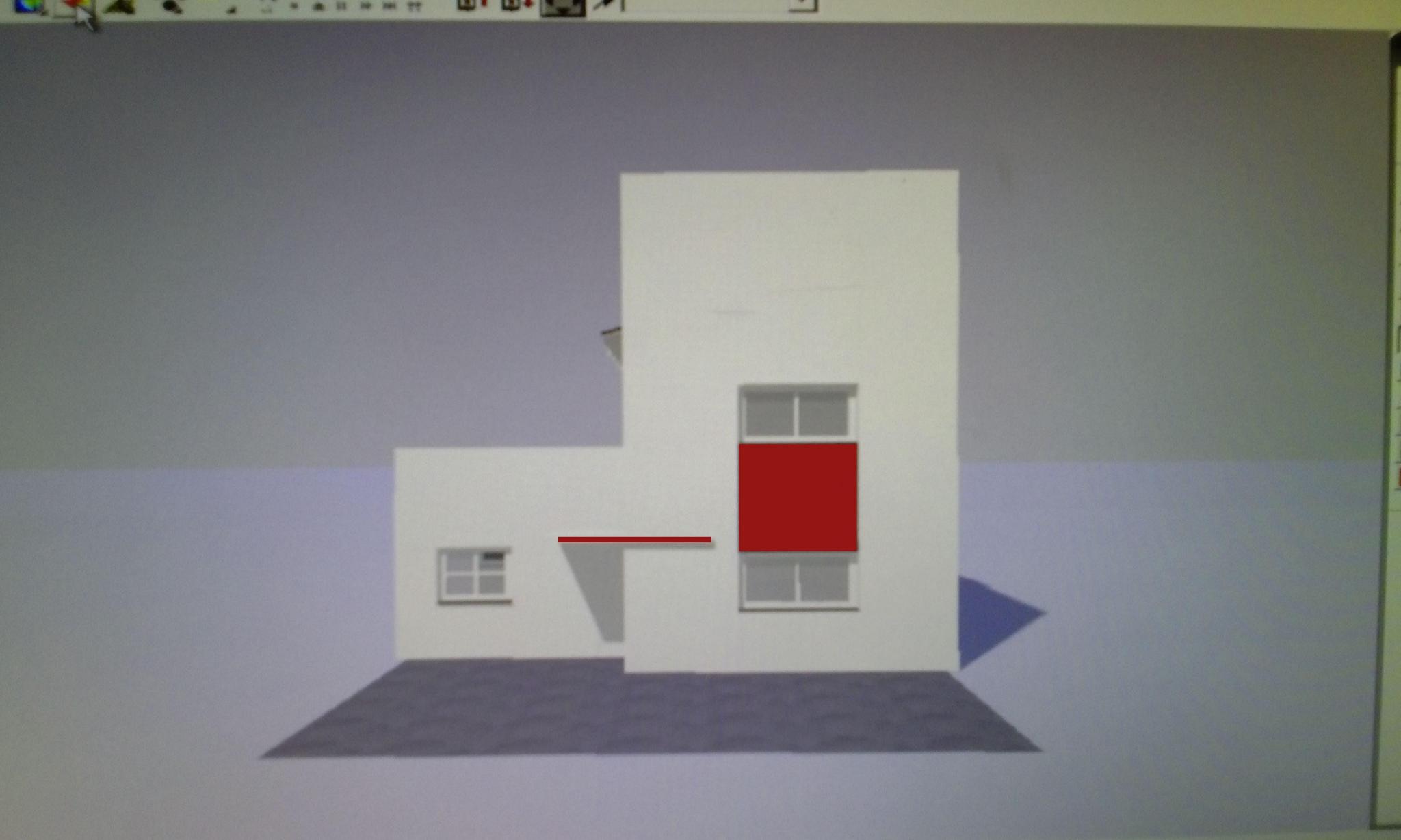Click the second toolbar icon with a red down arrow
The image size is (1401, 840).
point(517,5)
